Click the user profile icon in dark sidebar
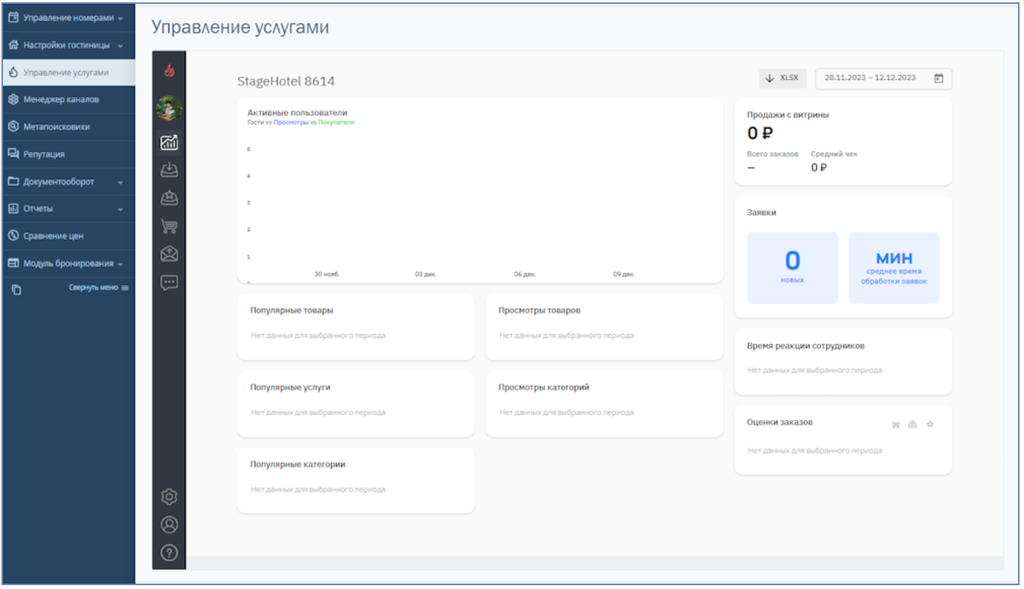This screenshot has height=589, width=1024. [x=169, y=524]
